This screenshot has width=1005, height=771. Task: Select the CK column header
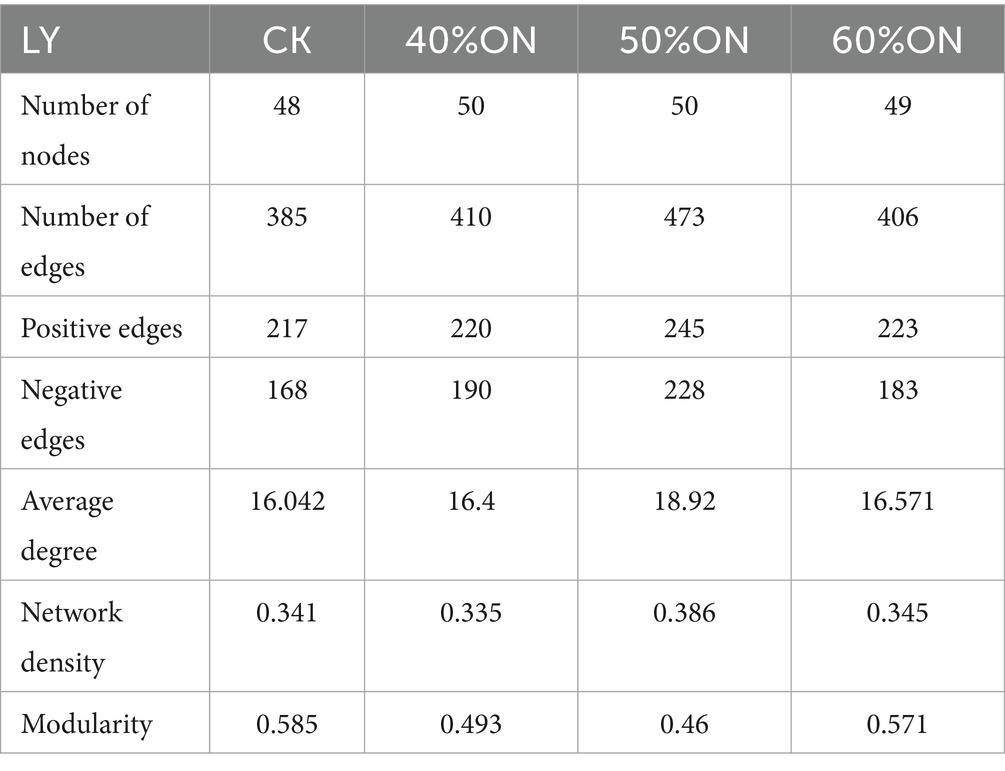(x=286, y=40)
